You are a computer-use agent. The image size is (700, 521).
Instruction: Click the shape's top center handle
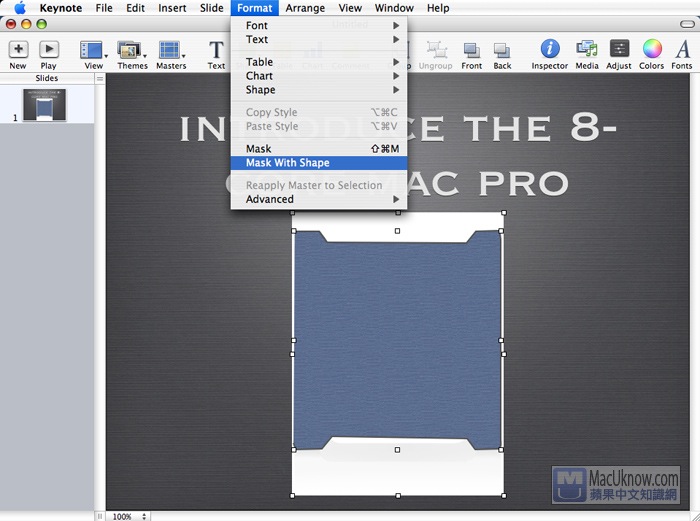[x=397, y=231]
